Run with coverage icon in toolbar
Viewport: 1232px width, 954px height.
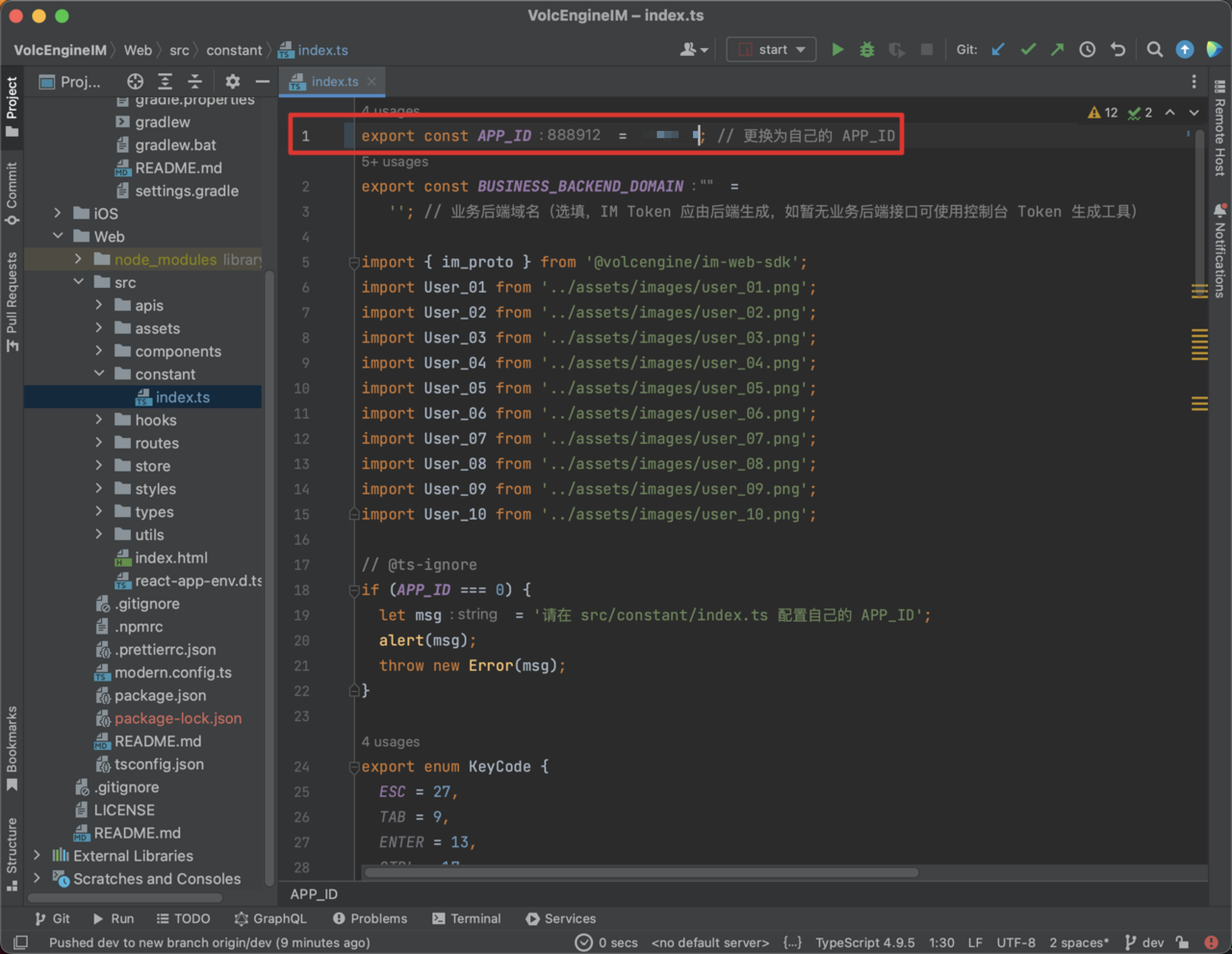[x=897, y=50]
